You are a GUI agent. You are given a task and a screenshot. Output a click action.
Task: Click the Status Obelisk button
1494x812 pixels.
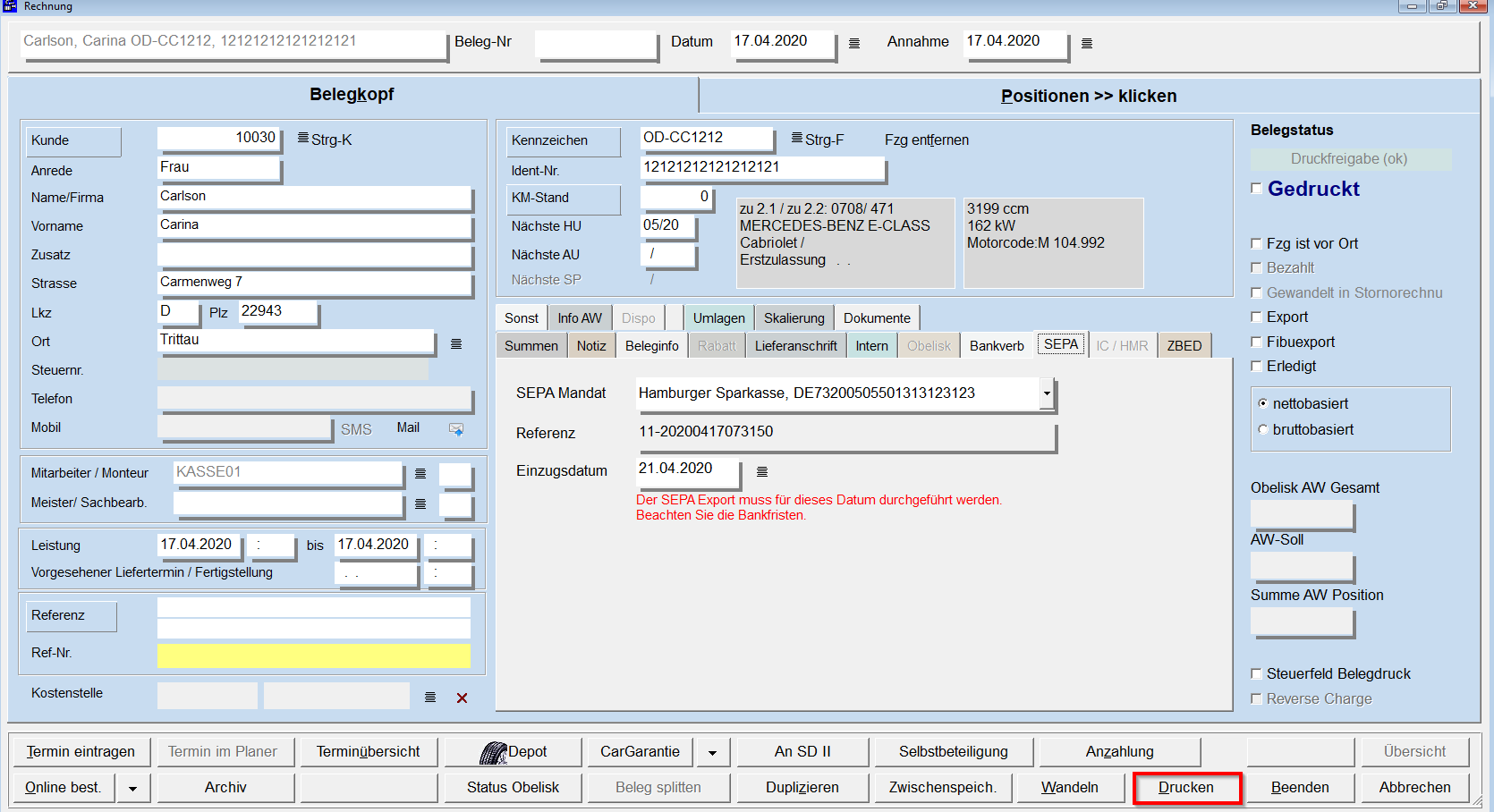pyautogui.click(x=513, y=788)
